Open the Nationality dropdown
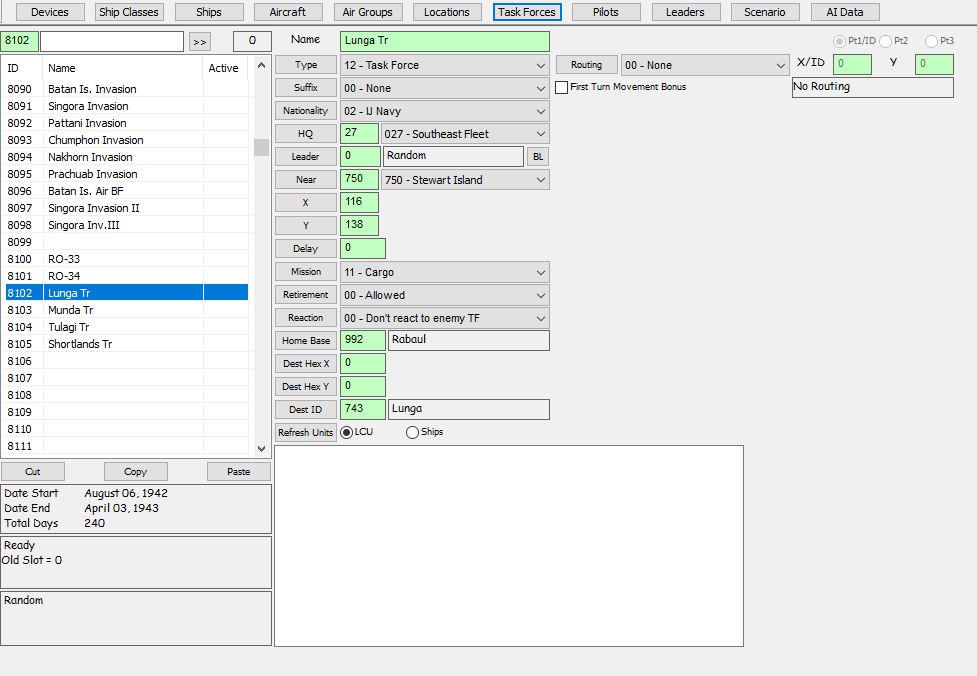This screenshot has width=977, height=676. (445, 111)
